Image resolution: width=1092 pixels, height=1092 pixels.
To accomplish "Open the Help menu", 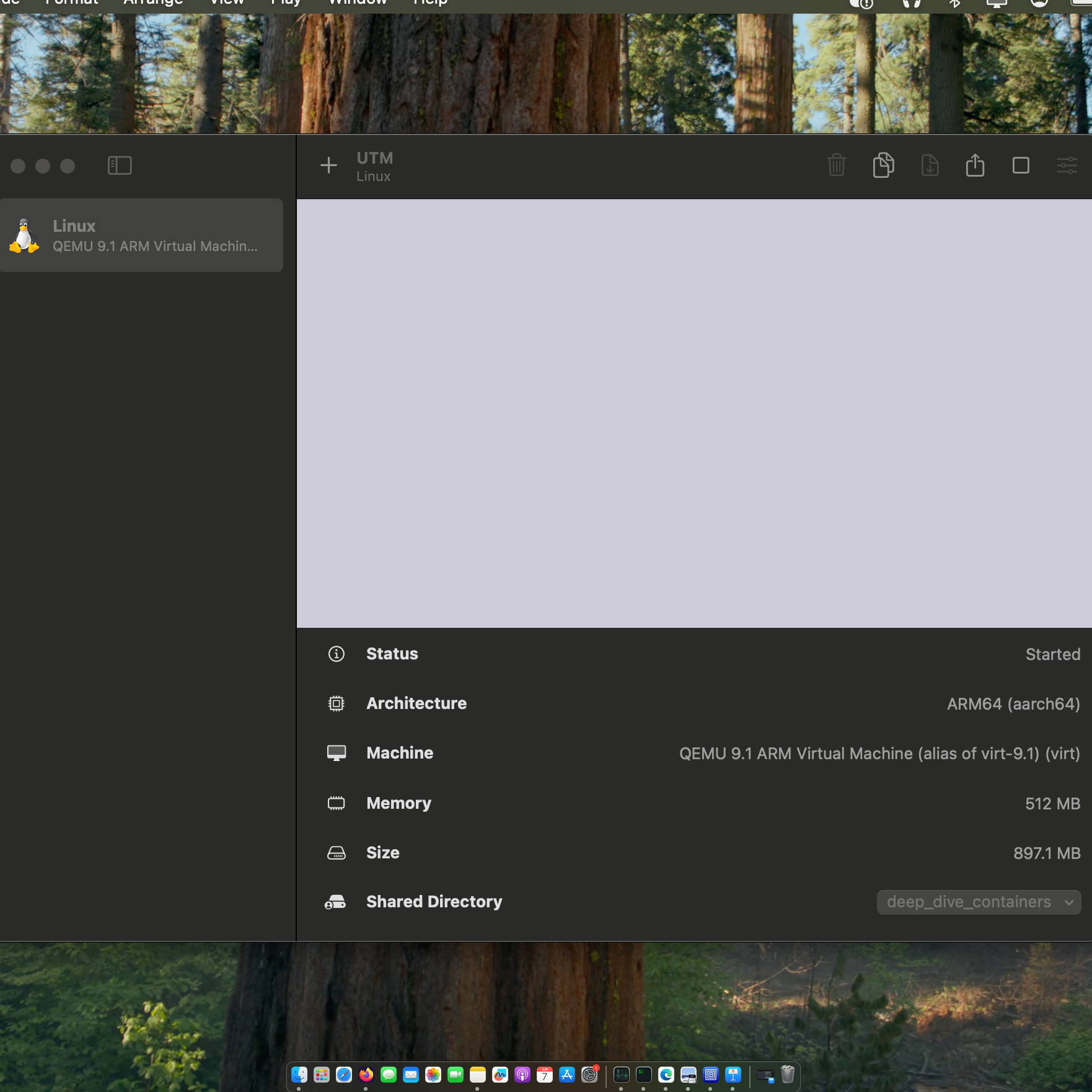I will [430, 2].
